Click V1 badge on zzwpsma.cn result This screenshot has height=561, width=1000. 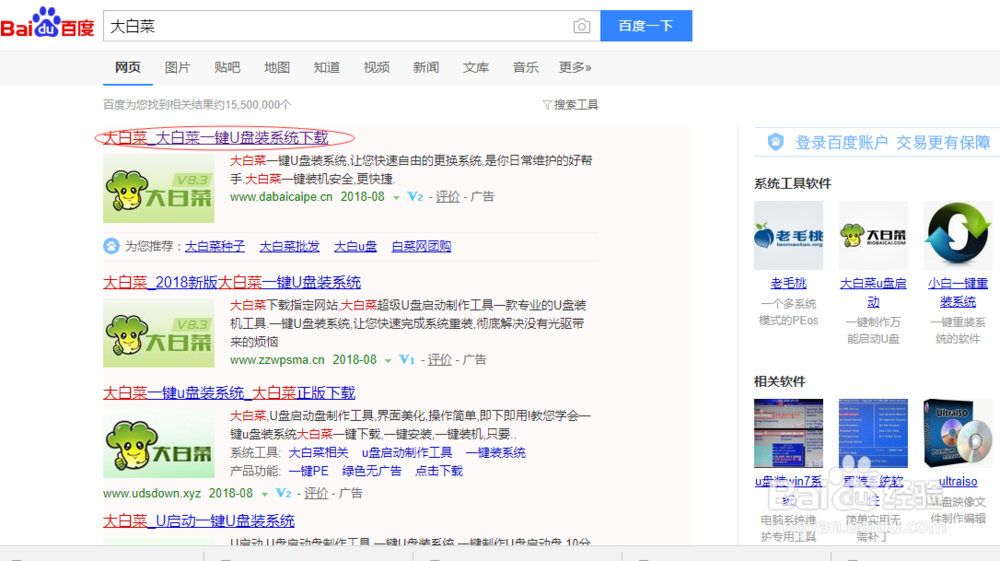coord(407,360)
